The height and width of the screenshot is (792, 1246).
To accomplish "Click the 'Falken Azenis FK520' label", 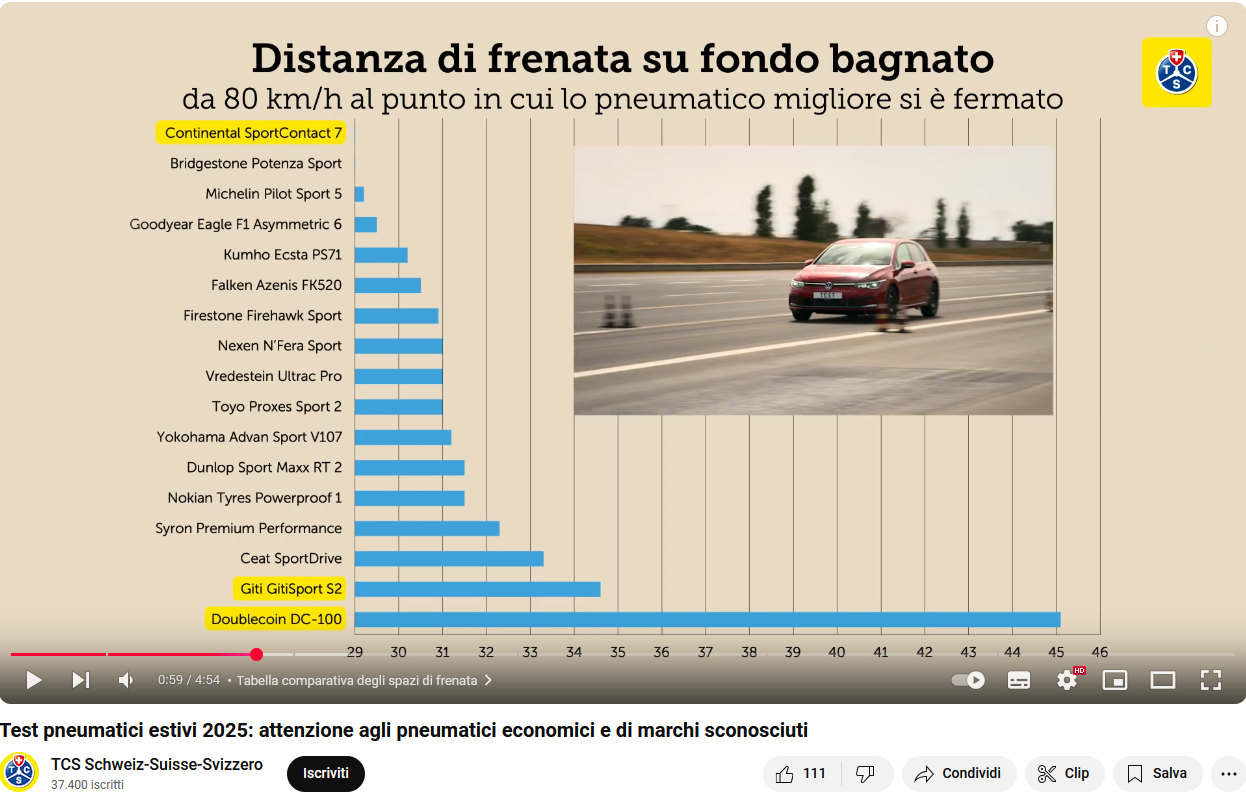I will tap(277, 285).
